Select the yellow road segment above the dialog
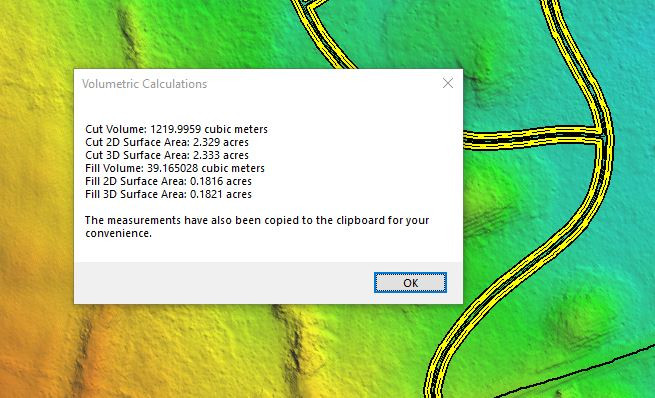This screenshot has width=655, height=398. pos(324,33)
